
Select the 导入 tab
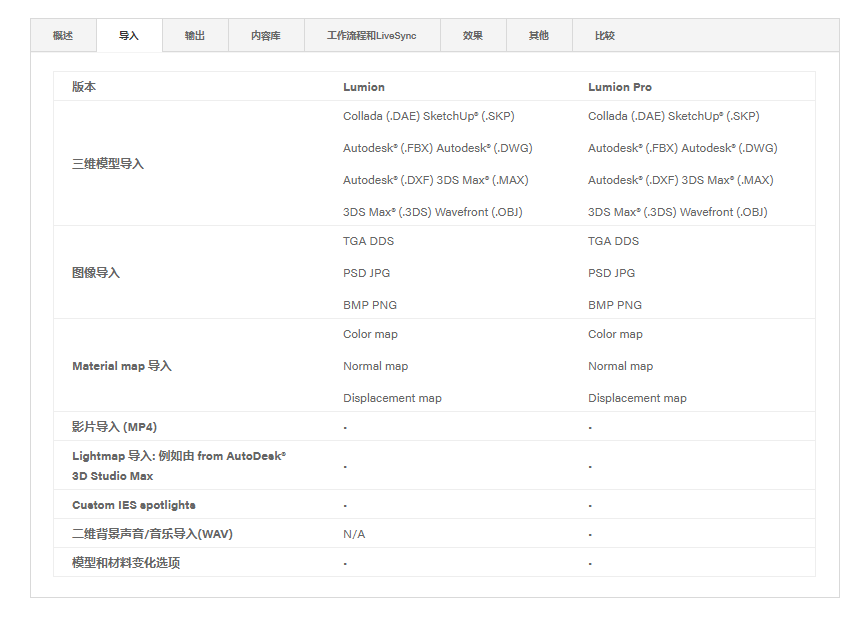point(129,36)
